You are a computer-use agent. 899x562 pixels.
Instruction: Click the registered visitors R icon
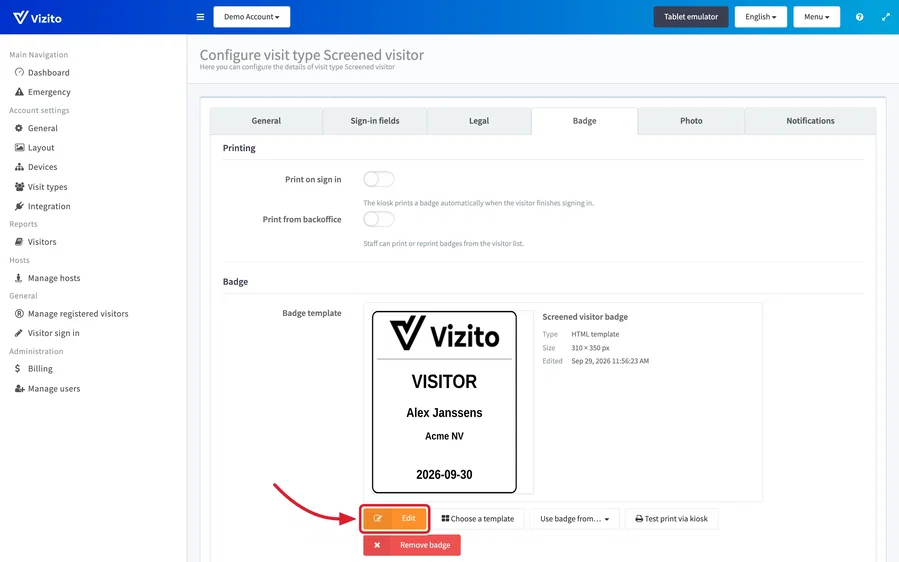click(x=19, y=314)
